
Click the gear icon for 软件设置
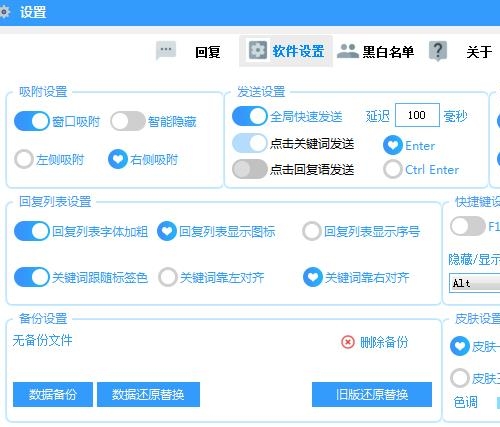258,50
